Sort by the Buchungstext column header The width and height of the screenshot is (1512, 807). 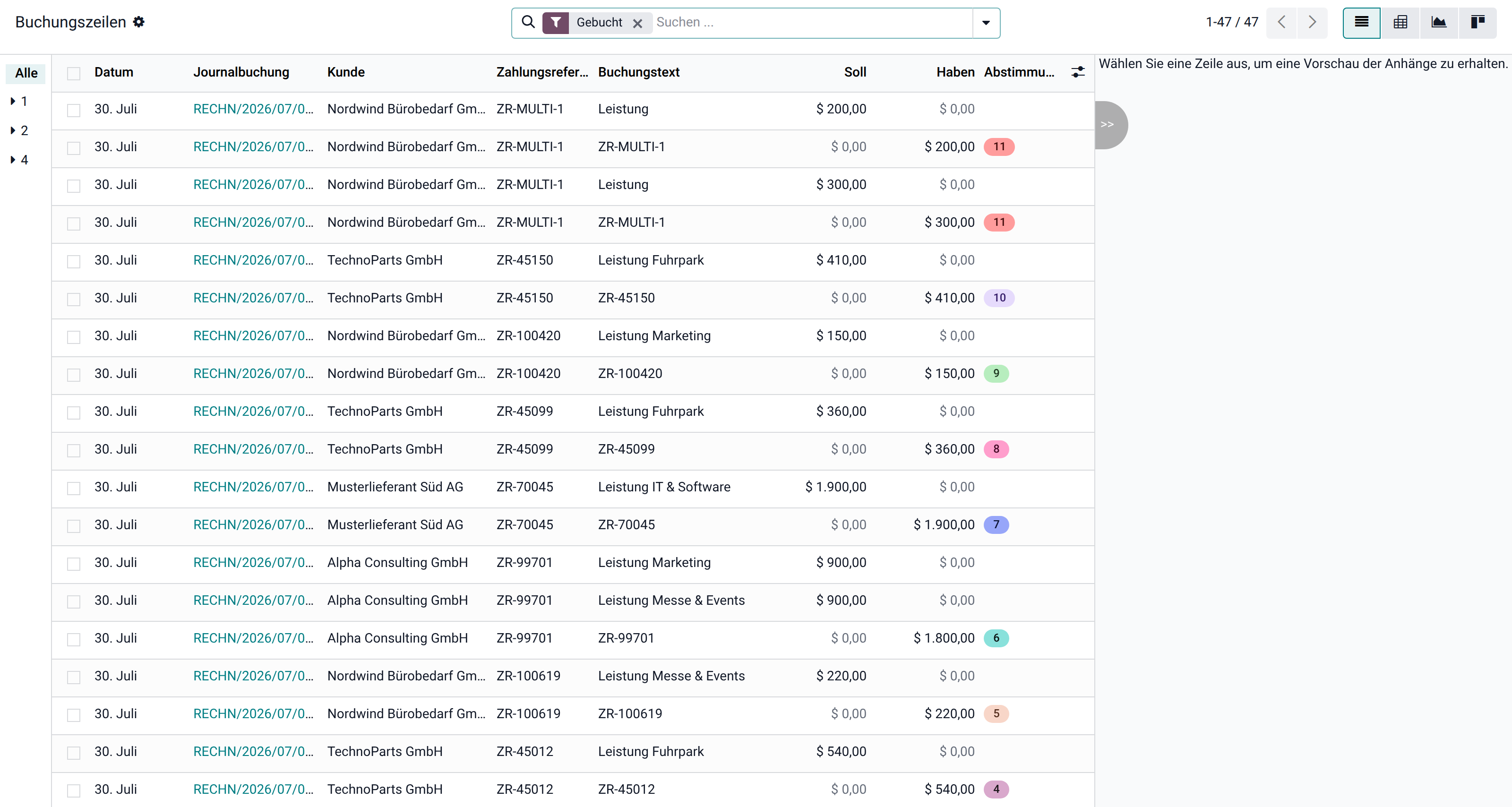point(639,72)
